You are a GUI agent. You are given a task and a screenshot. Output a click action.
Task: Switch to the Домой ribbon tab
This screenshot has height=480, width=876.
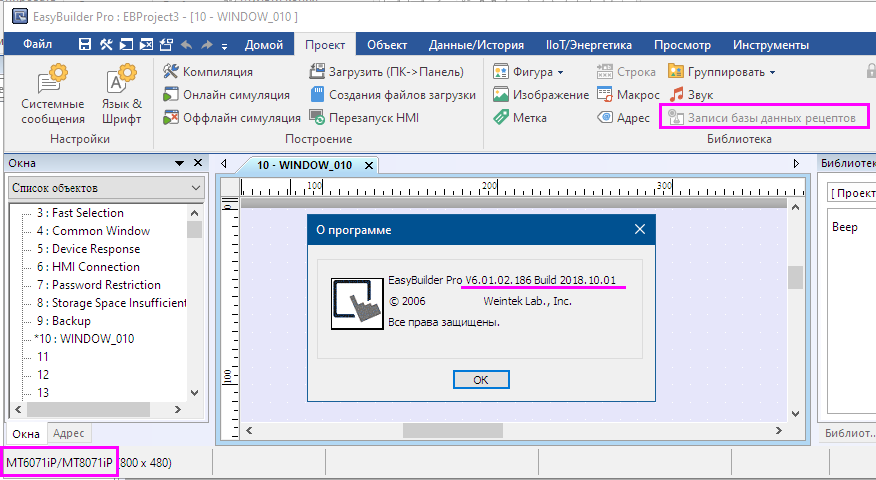264,45
